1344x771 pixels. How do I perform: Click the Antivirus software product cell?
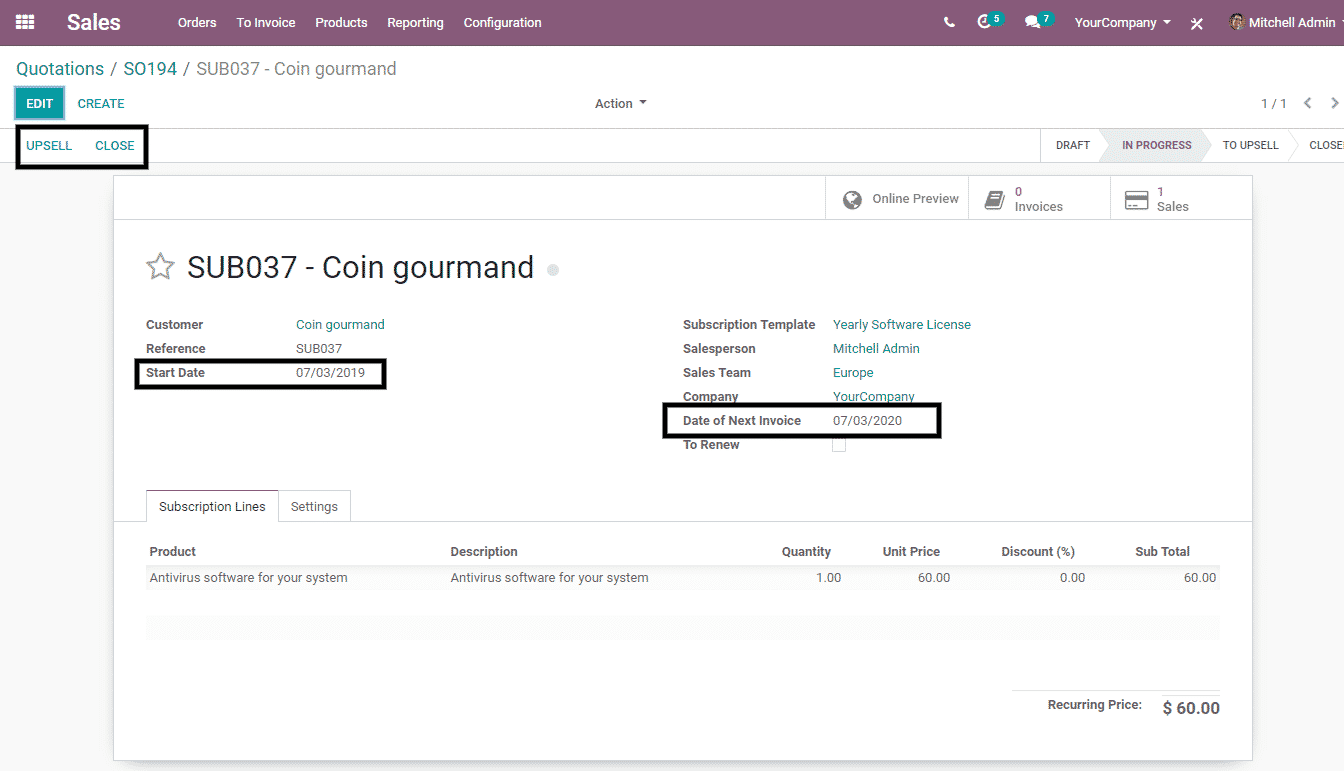click(248, 578)
